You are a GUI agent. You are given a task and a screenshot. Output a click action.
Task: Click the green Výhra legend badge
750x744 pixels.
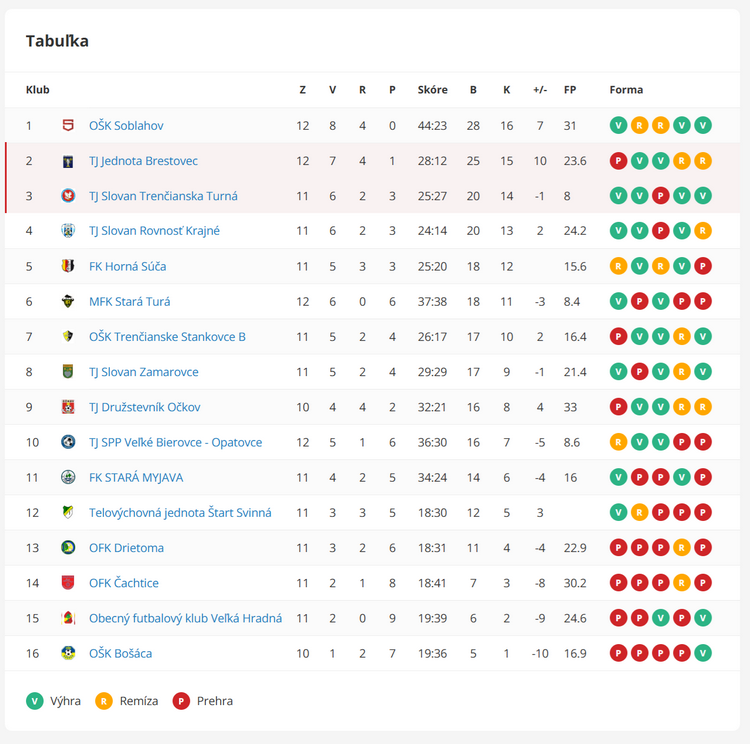(x=35, y=701)
